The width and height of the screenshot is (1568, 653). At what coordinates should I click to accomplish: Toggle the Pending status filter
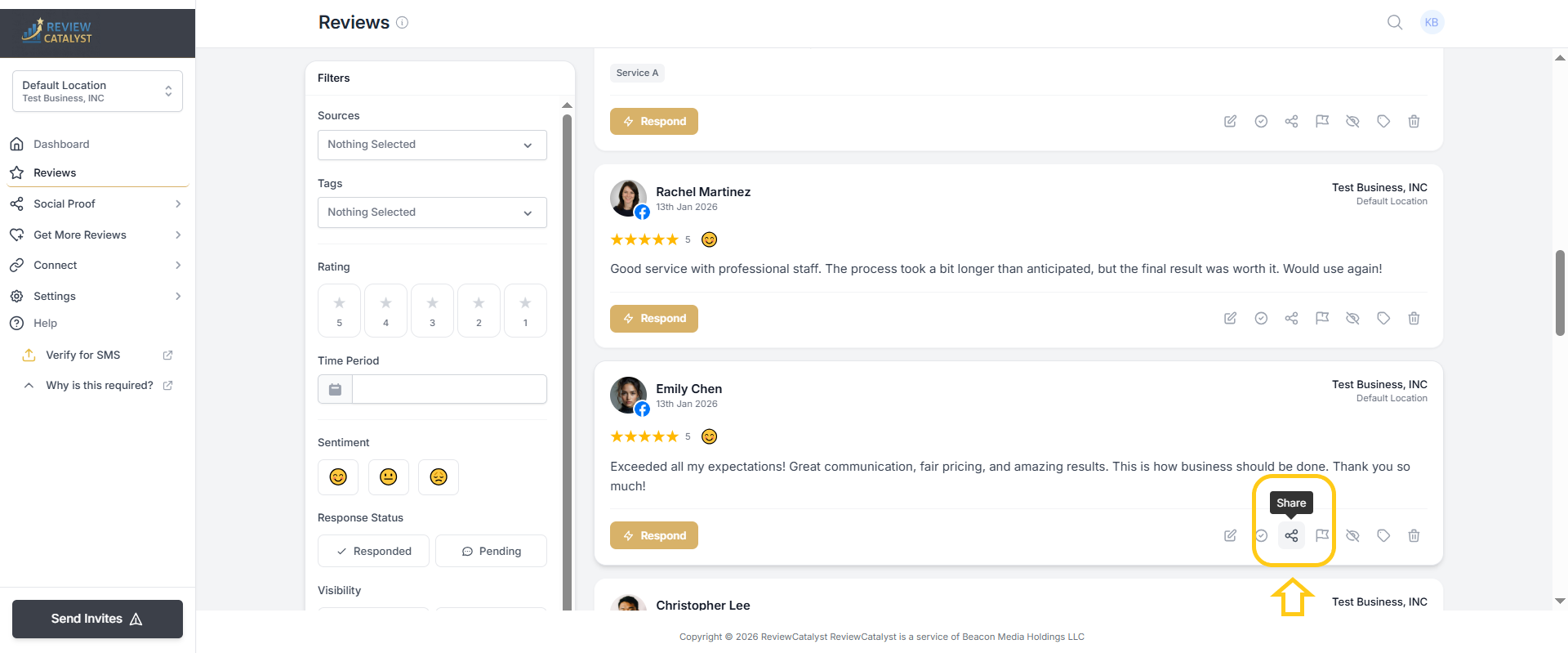click(x=491, y=551)
